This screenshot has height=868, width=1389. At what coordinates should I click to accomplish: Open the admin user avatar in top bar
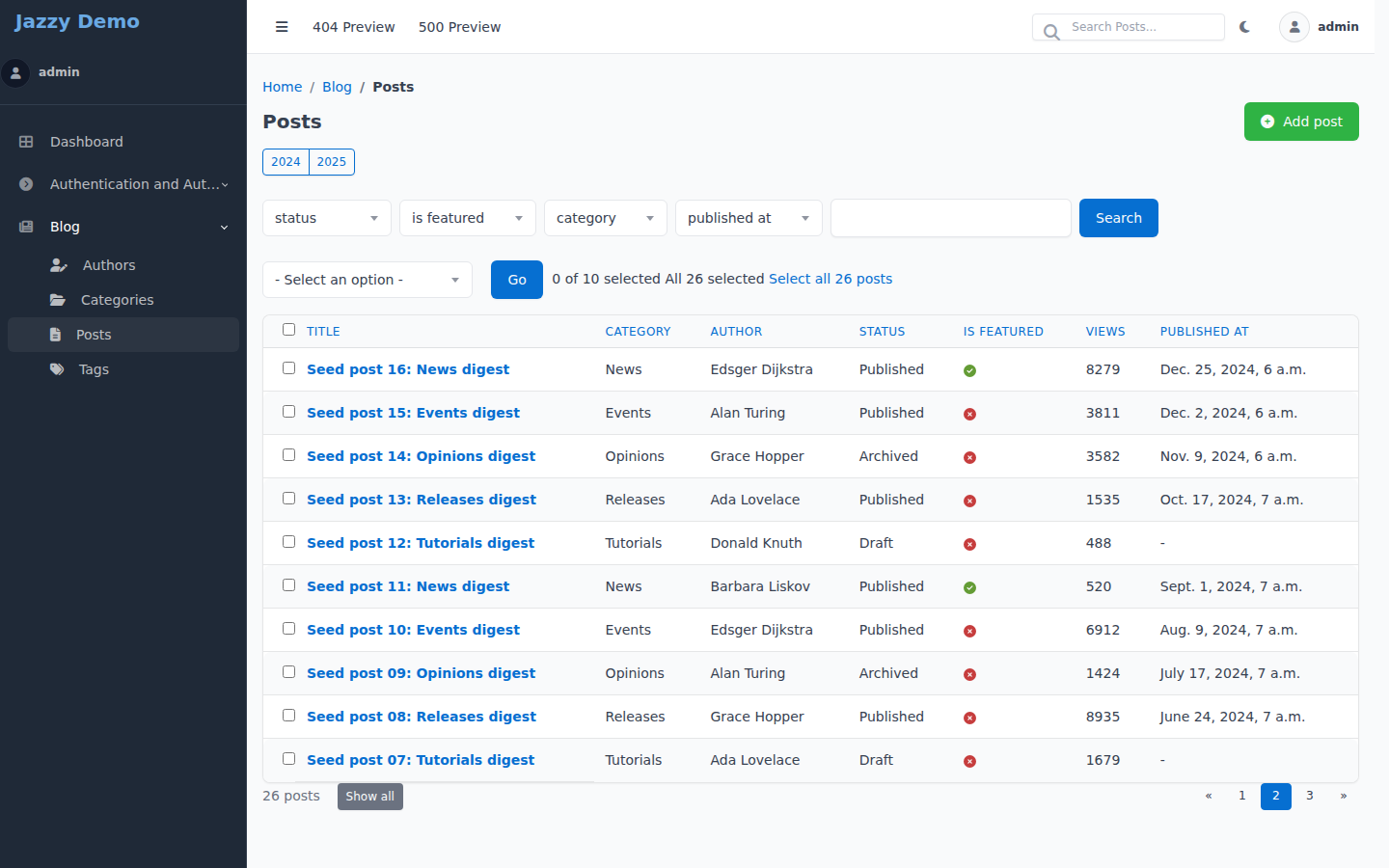pyautogui.click(x=1294, y=27)
